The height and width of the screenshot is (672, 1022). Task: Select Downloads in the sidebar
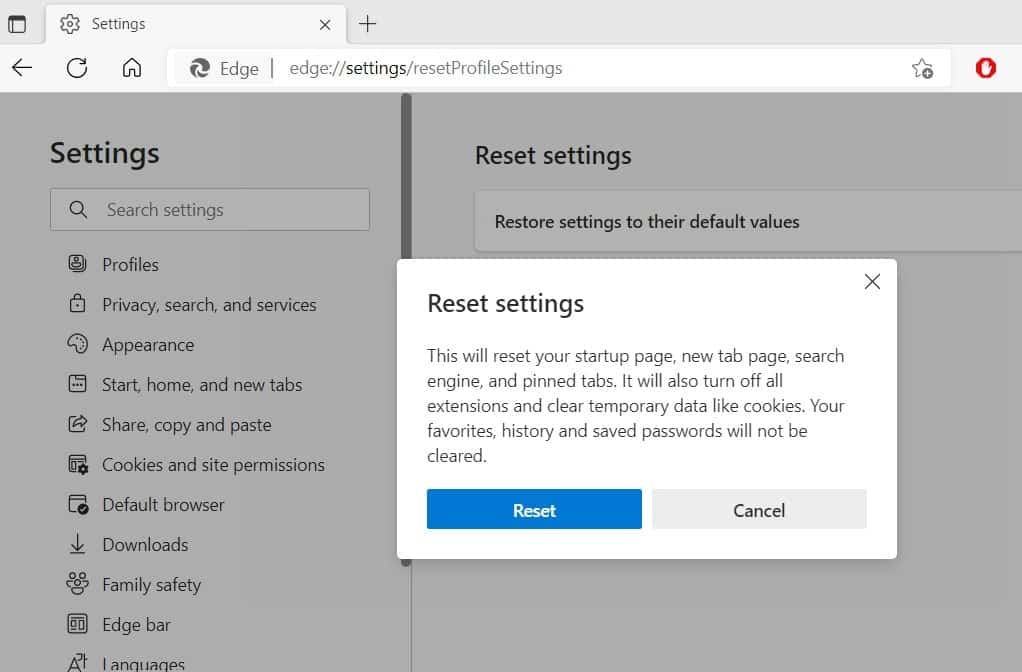(x=145, y=545)
